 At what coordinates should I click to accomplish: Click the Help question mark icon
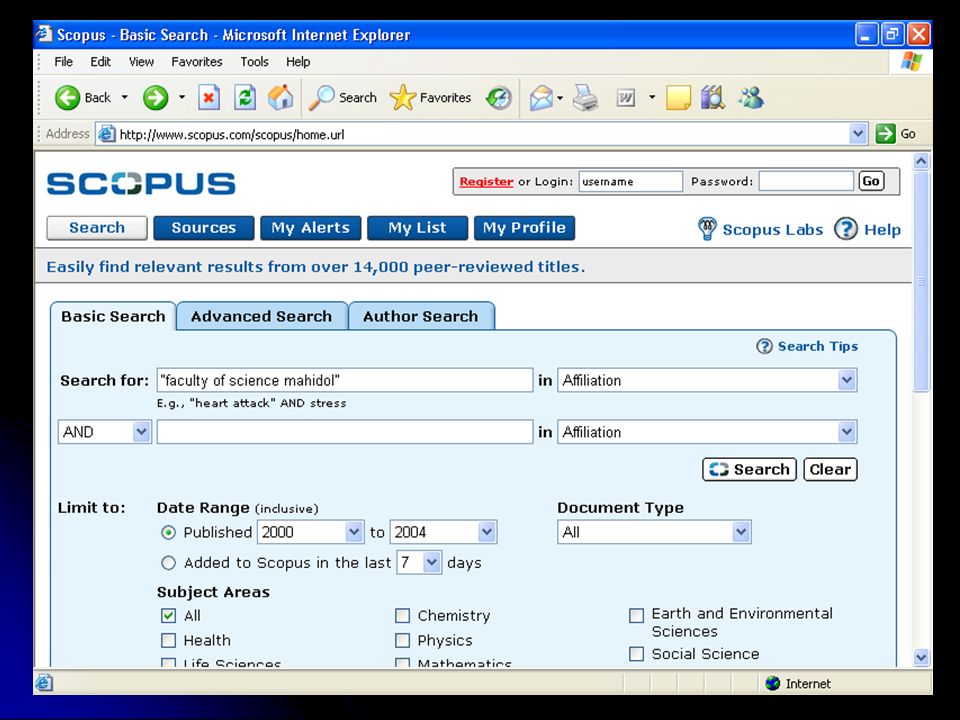tap(846, 229)
